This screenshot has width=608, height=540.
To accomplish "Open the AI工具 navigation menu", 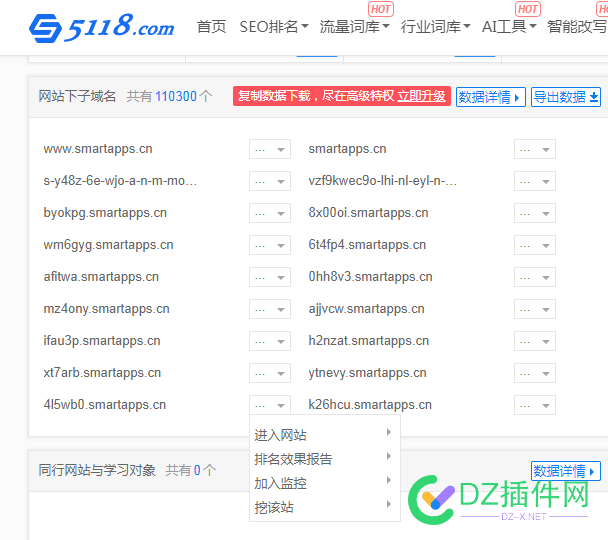I will [x=509, y=27].
